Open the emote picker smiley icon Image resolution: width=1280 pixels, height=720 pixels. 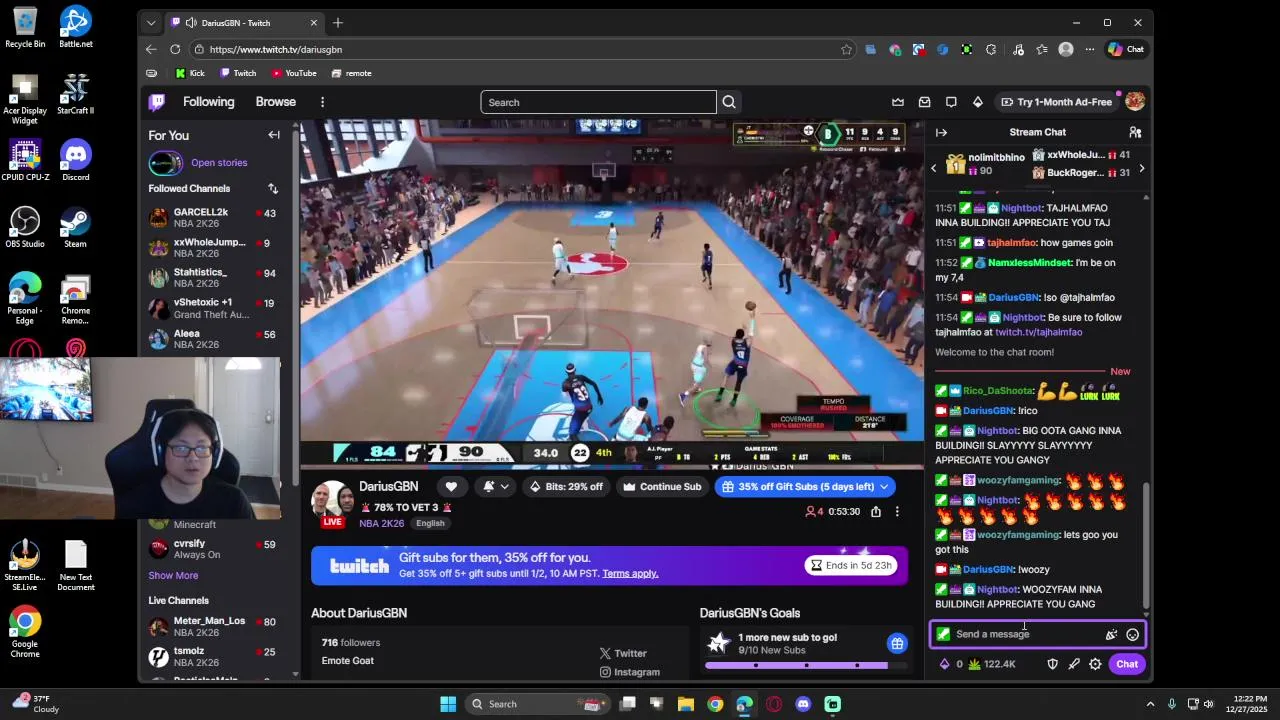[1132, 634]
